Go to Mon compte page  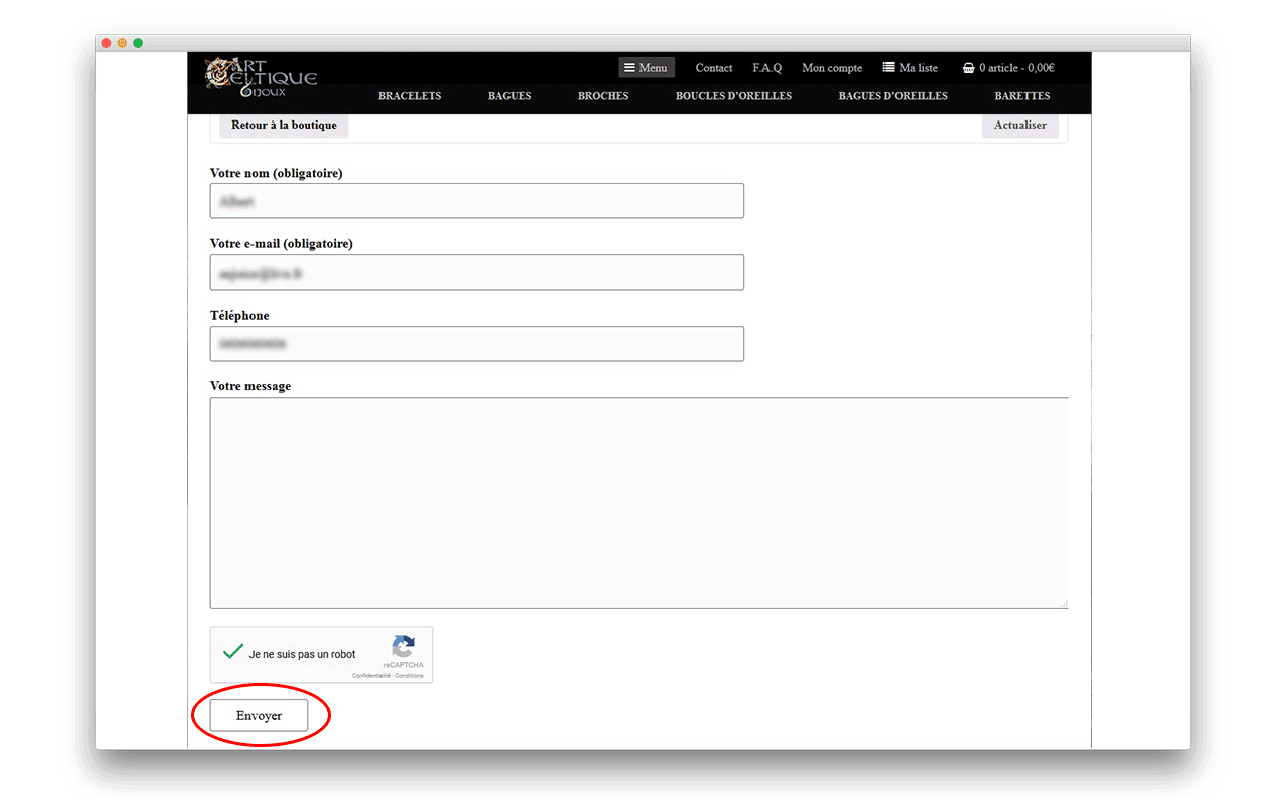tap(832, 68)
